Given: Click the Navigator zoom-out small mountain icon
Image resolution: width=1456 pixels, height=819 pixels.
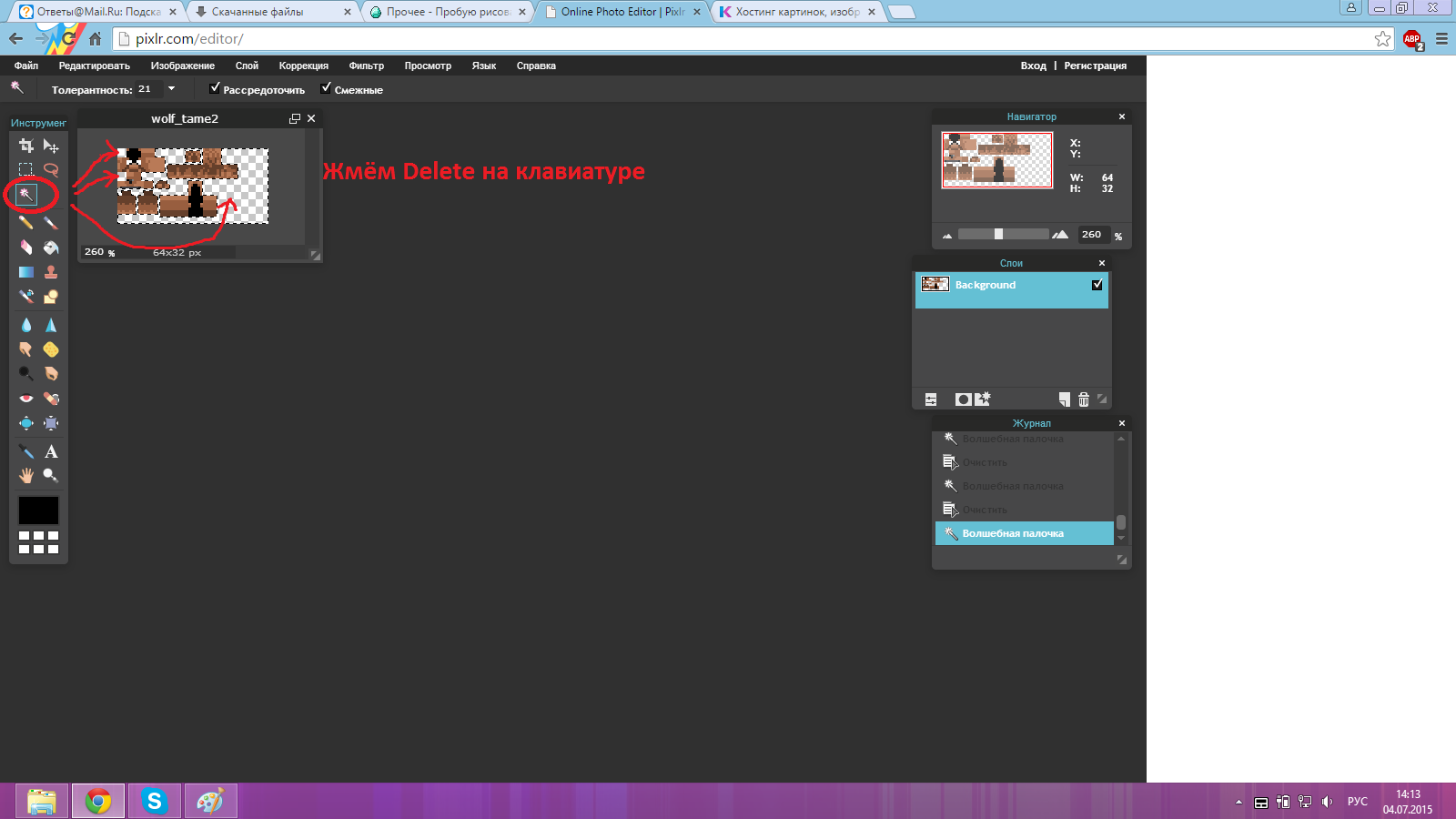Looking at the screenshot, I should (x=947, y=236).
